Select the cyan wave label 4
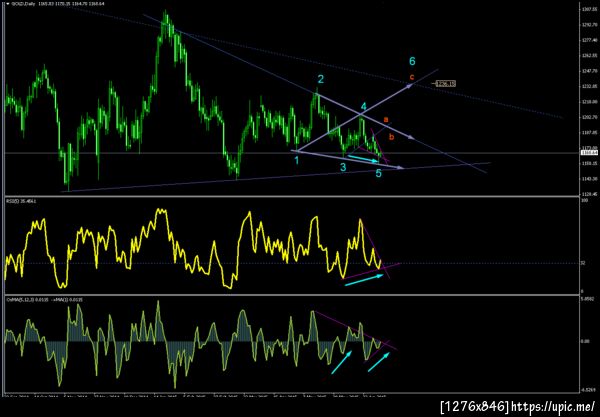 click(364, 106)
